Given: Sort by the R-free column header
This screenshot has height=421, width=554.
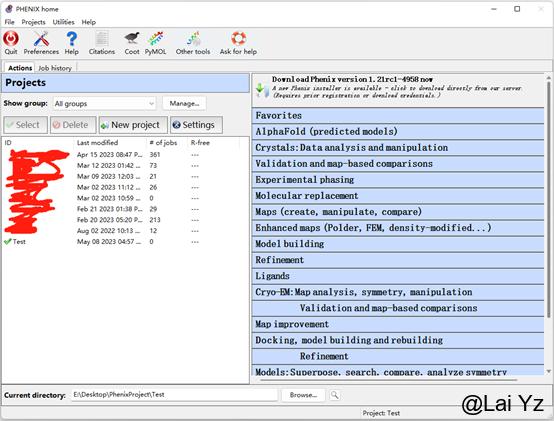Looking at the screenshot, I should click(x=214, y=143).
